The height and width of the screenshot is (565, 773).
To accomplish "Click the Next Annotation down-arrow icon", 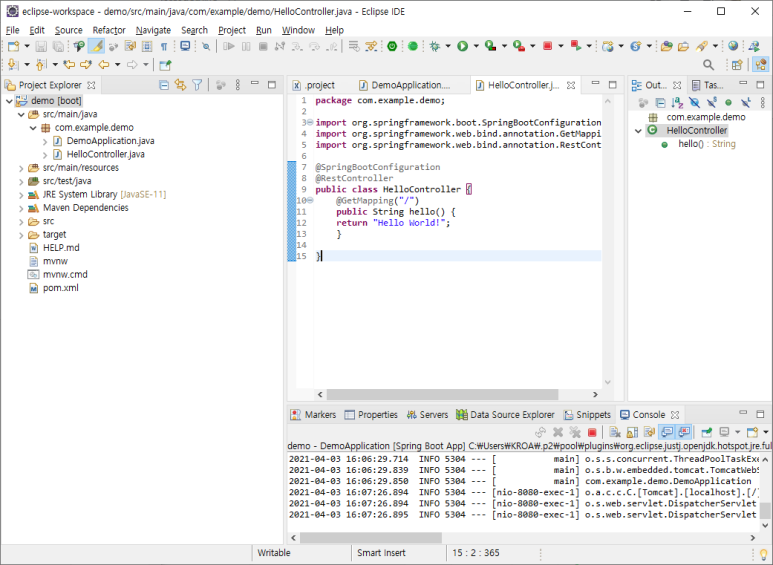I will pos(13,65).
